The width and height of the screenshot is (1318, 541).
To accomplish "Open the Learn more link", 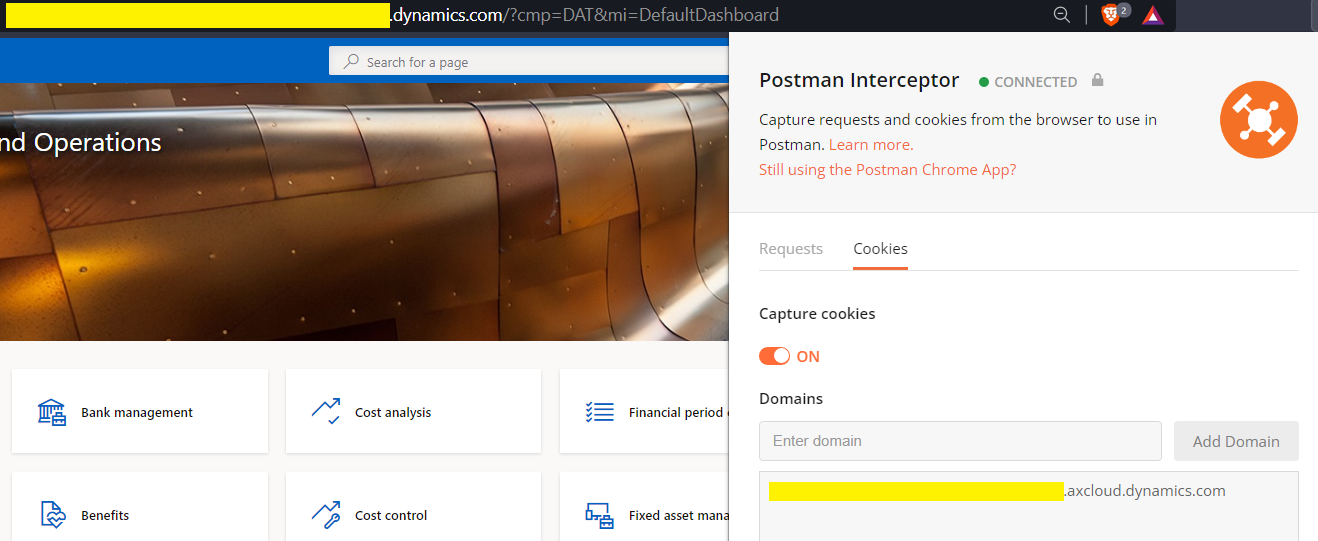I will [871, 145].
